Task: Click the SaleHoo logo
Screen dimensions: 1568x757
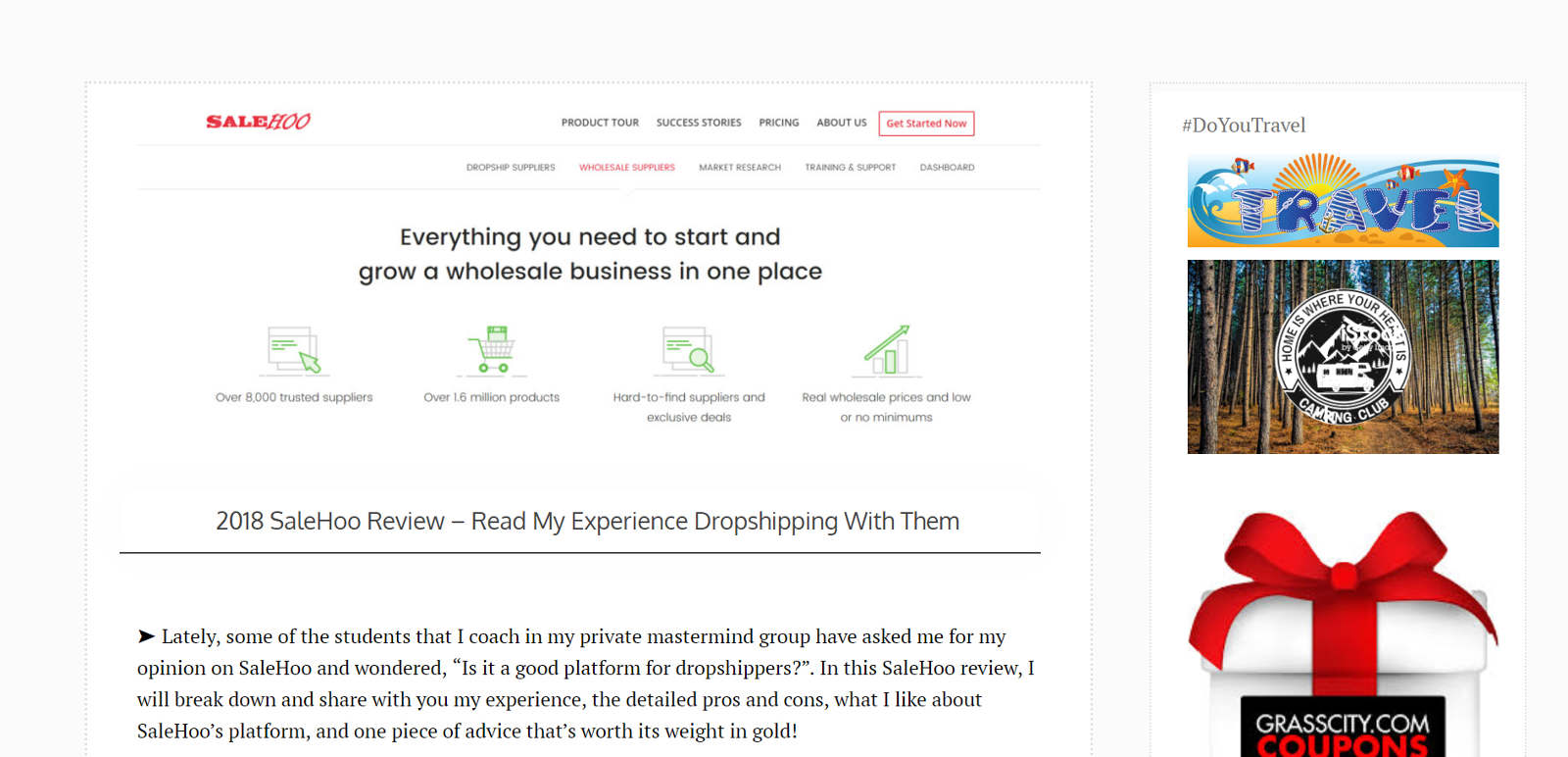Action: (258, 122)
